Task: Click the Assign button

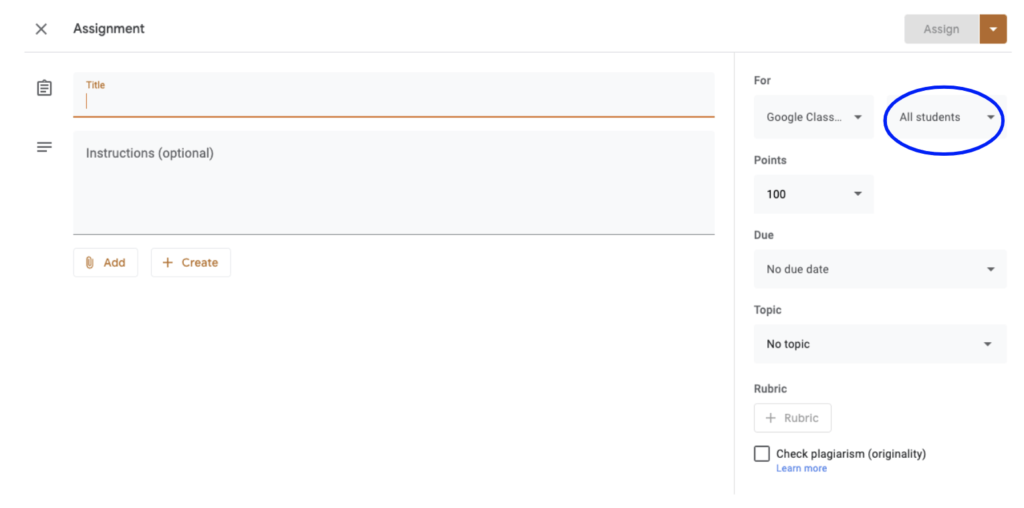Action: tap(941, 29)
